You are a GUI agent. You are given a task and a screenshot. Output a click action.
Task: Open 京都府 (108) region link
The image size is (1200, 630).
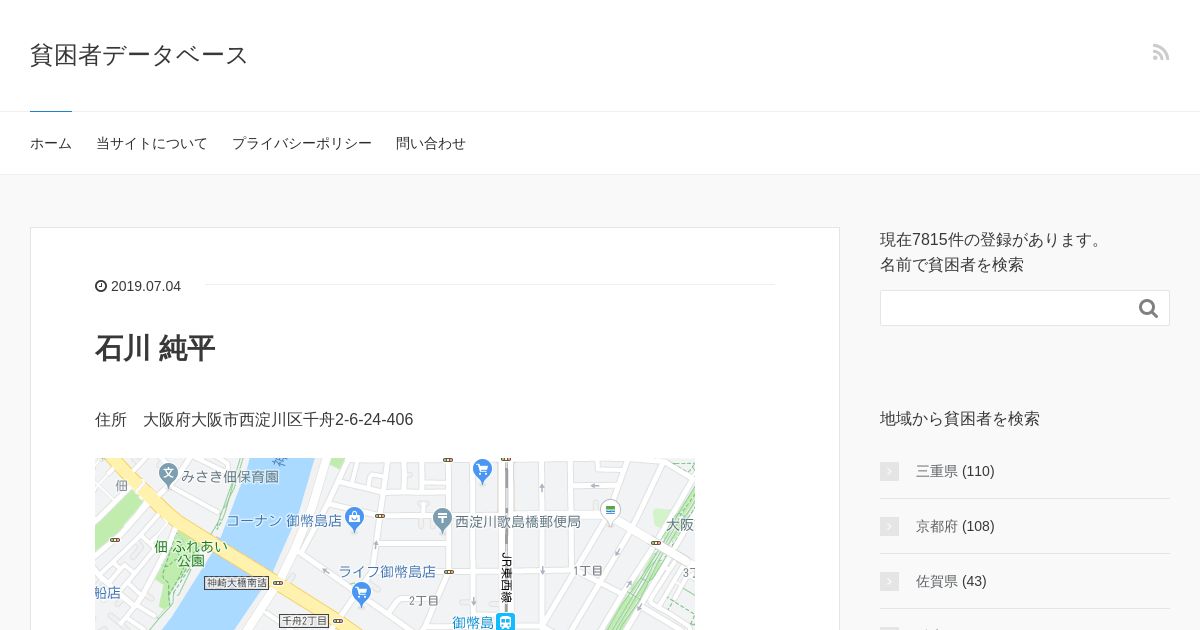tap(955, 526)
